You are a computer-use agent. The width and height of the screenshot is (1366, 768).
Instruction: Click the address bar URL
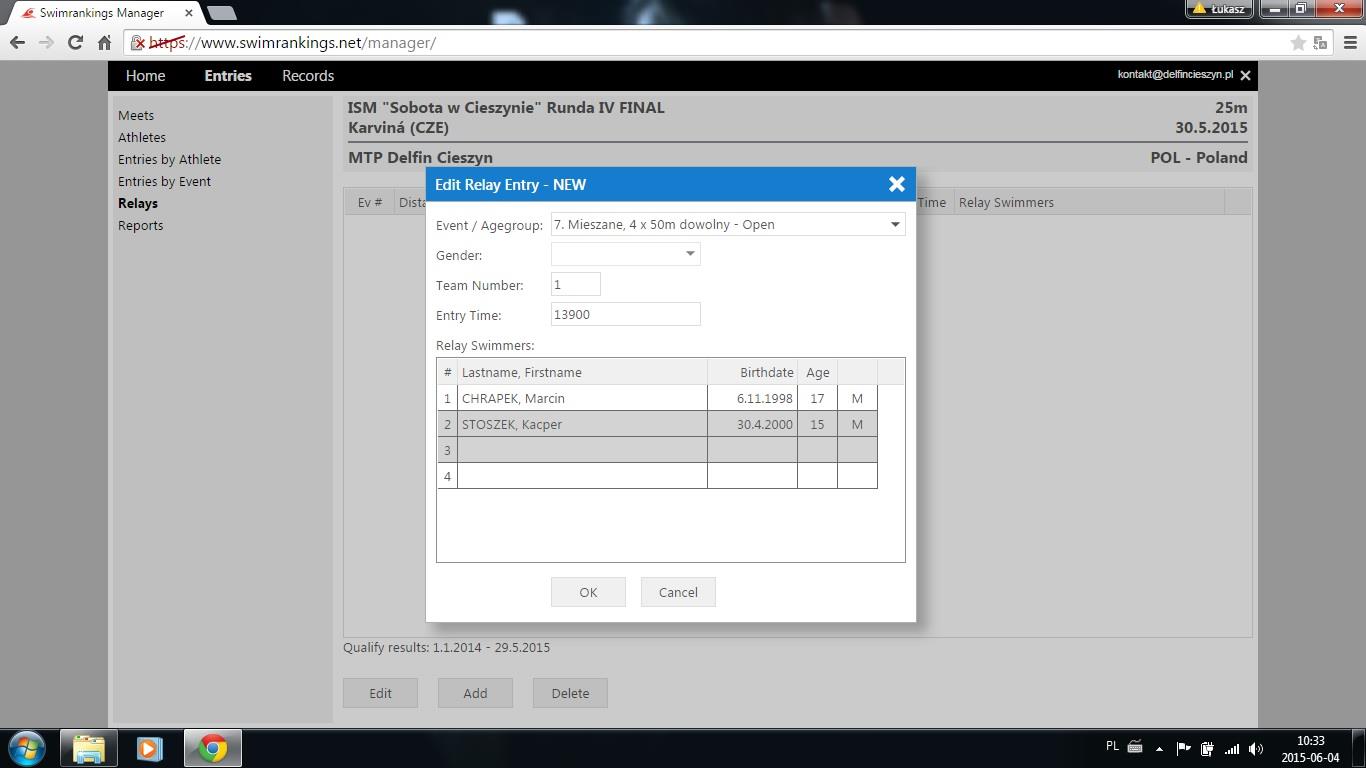tap(292, 43)
